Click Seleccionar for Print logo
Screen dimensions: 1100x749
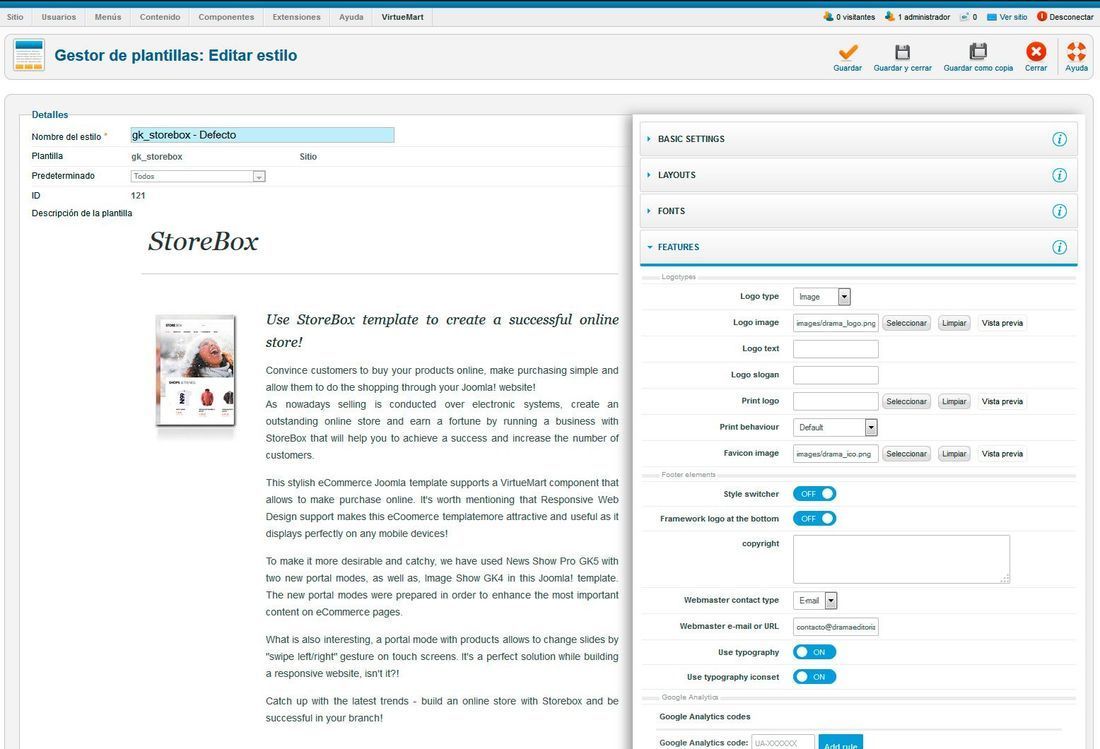pos(906,401)
